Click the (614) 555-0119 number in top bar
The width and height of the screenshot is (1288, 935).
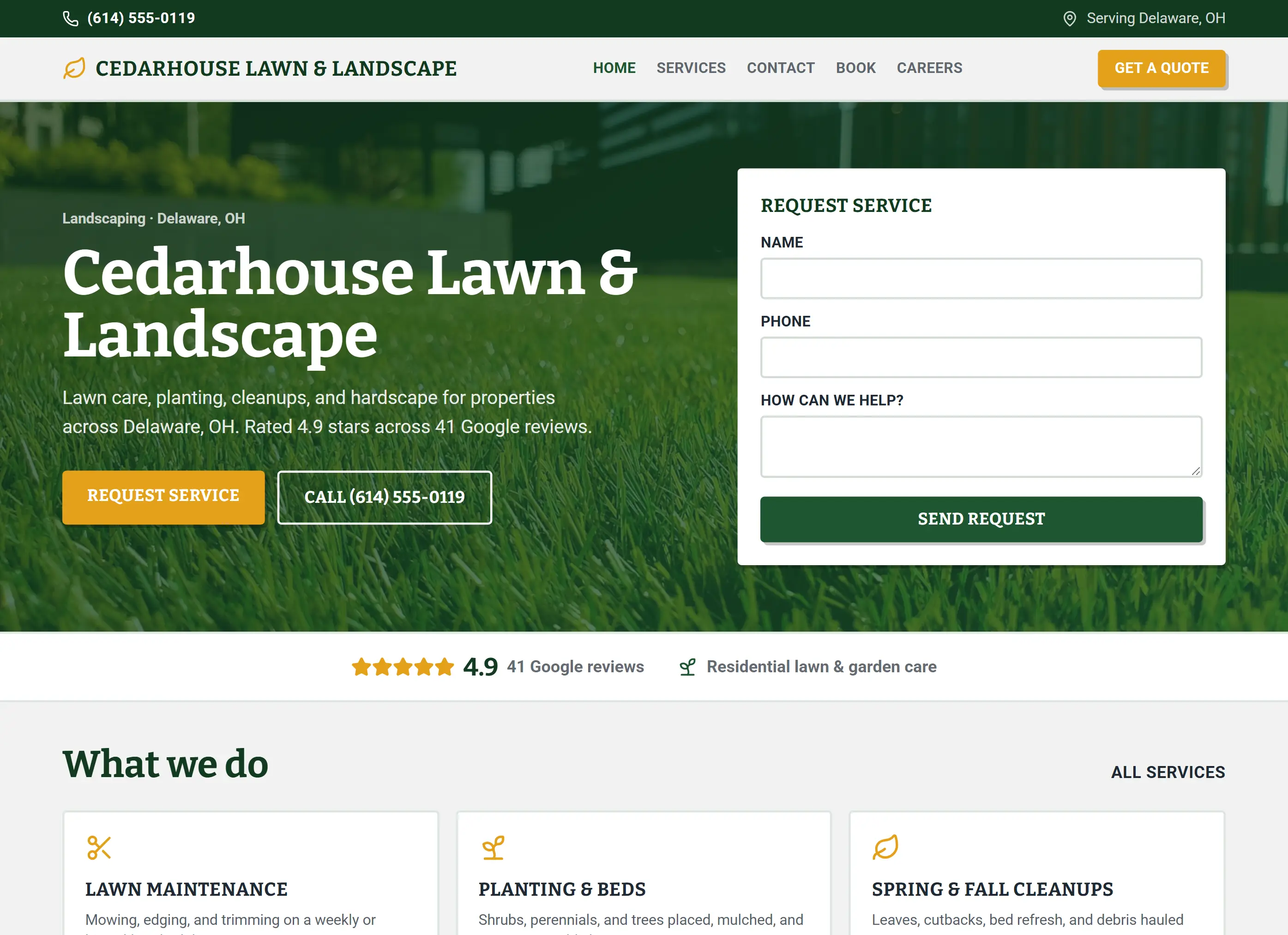coord(141,18)
